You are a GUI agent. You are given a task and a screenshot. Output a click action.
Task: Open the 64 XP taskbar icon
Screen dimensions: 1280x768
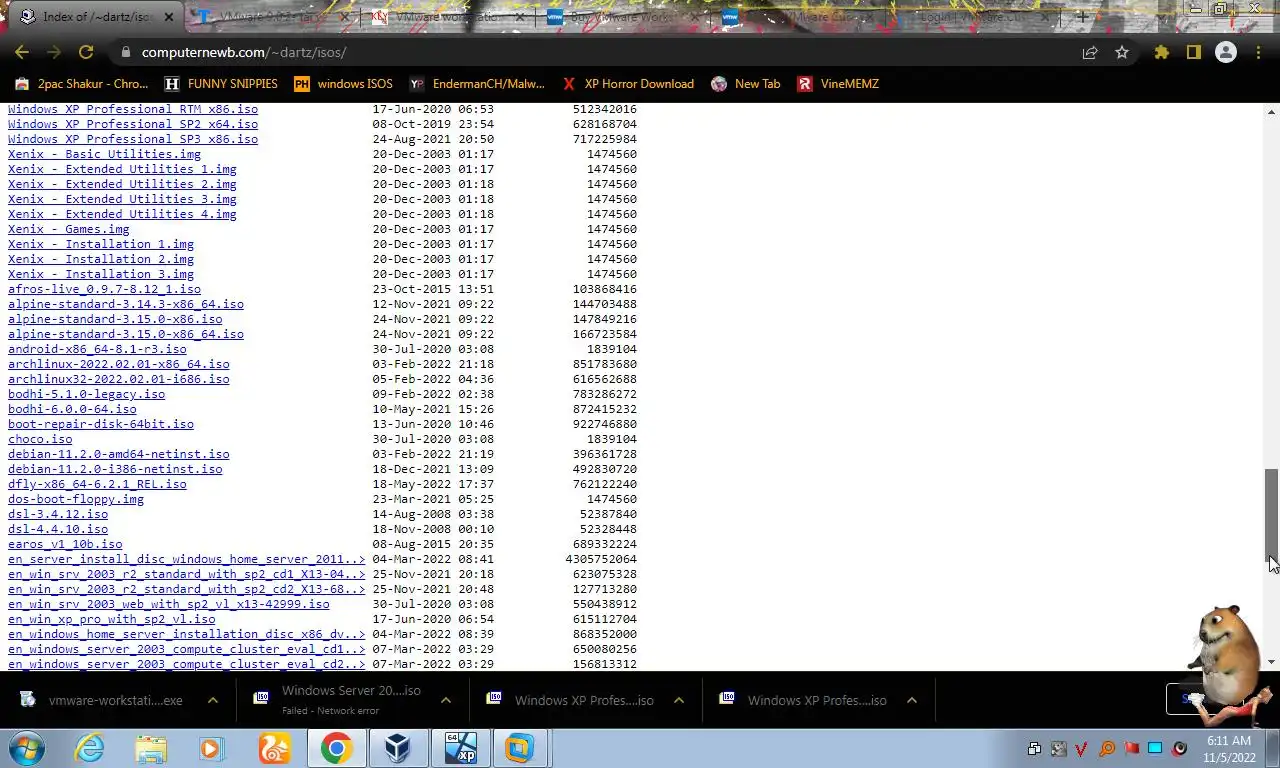click(x=460, y=748)
